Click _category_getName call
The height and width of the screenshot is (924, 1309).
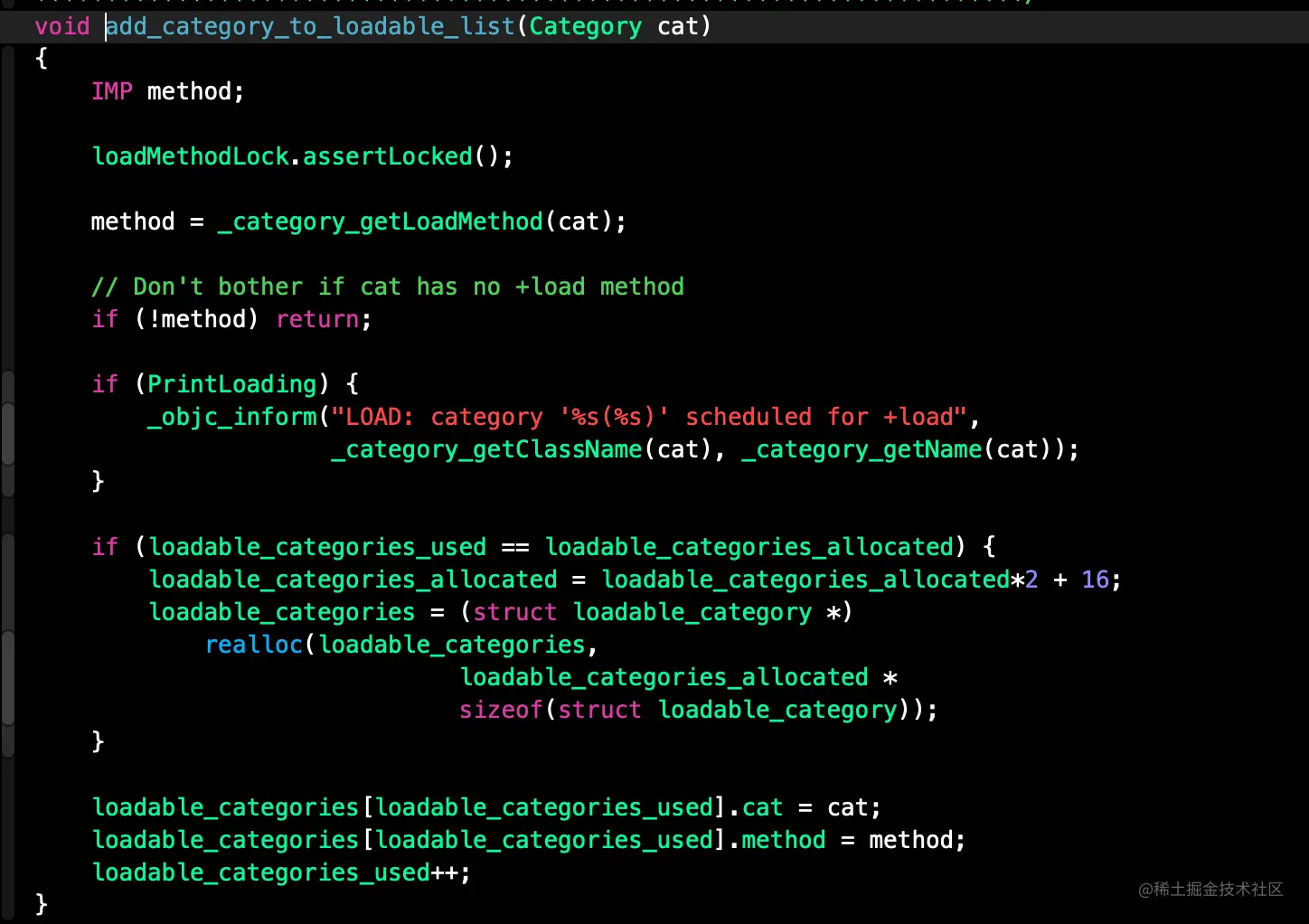click(862, 449)
